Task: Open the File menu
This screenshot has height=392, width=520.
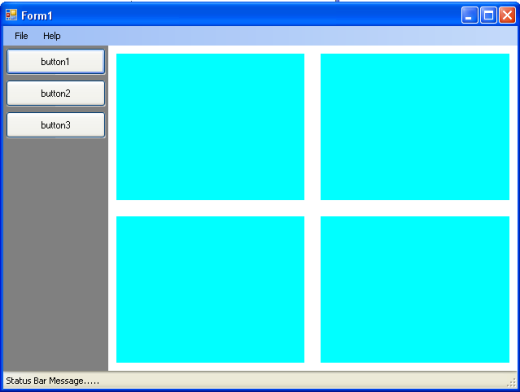Action: [x=21, y=36]
